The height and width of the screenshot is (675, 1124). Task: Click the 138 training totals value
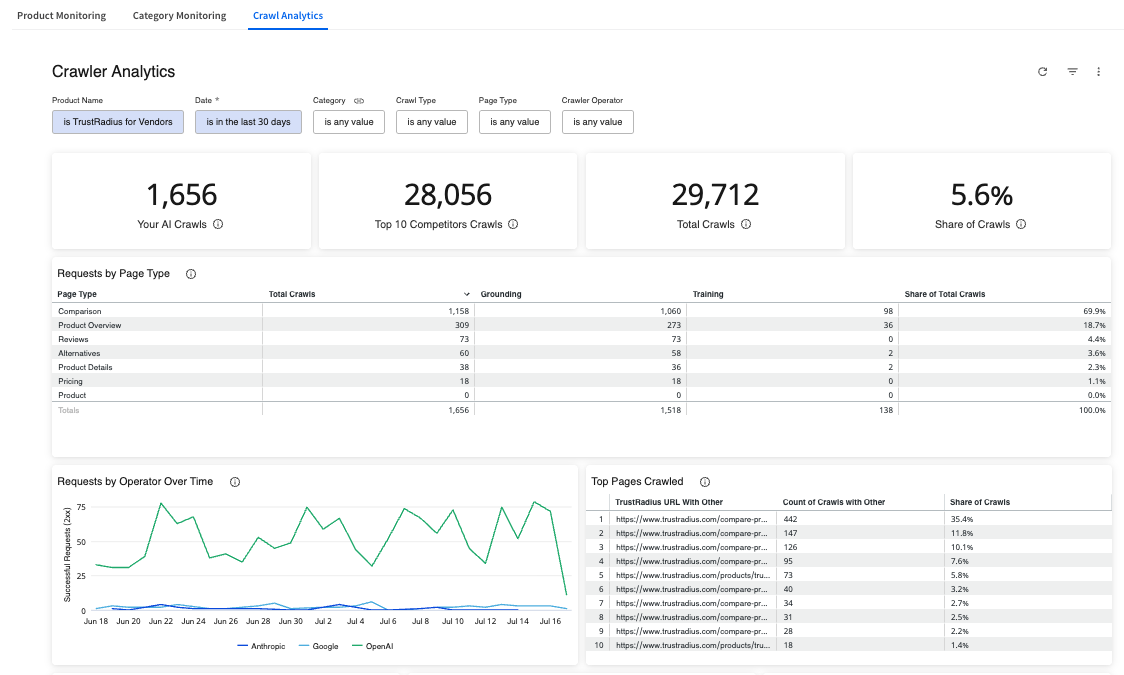click(x=886, y=411)
